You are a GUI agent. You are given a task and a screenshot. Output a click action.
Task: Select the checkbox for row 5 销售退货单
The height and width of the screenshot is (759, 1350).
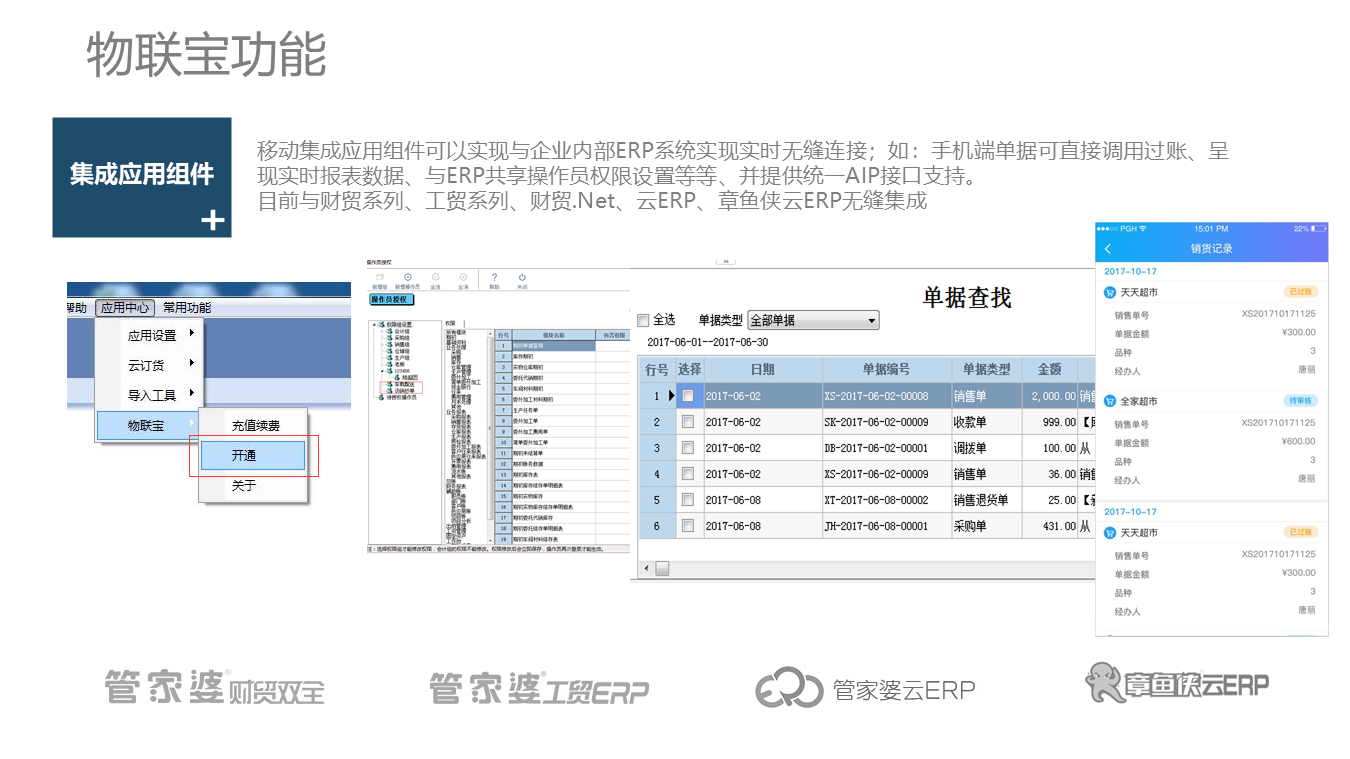tap(688, 500)
